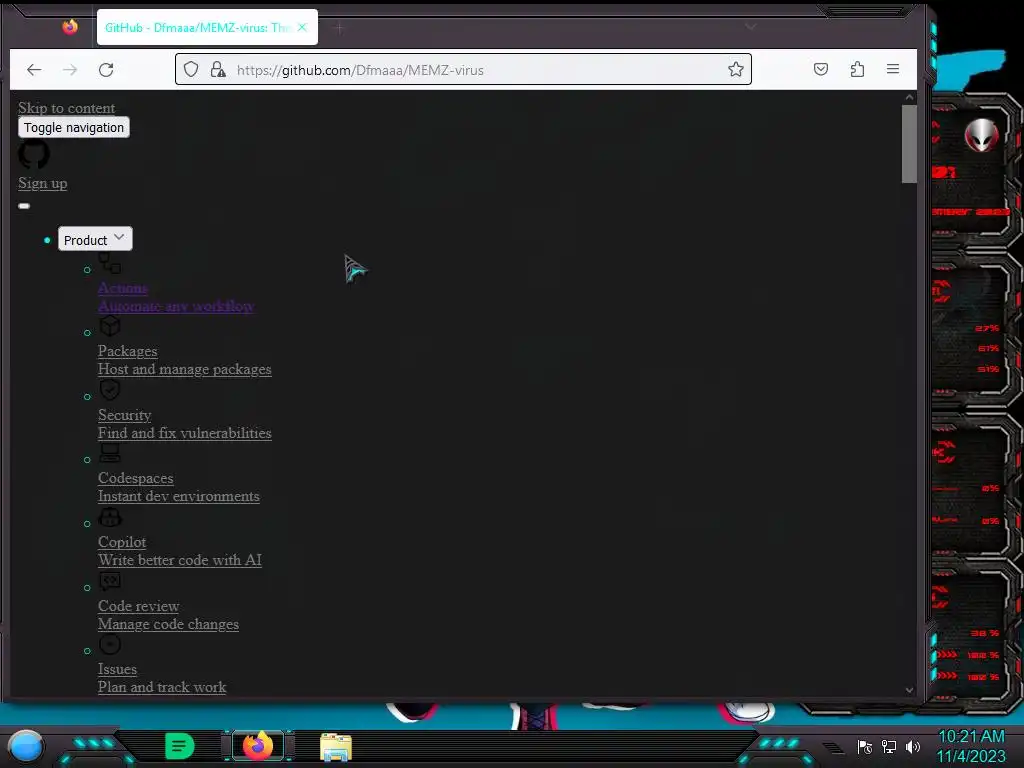1024x768 pixels.
Task: Open the Actions link
Action: [123, 288]
